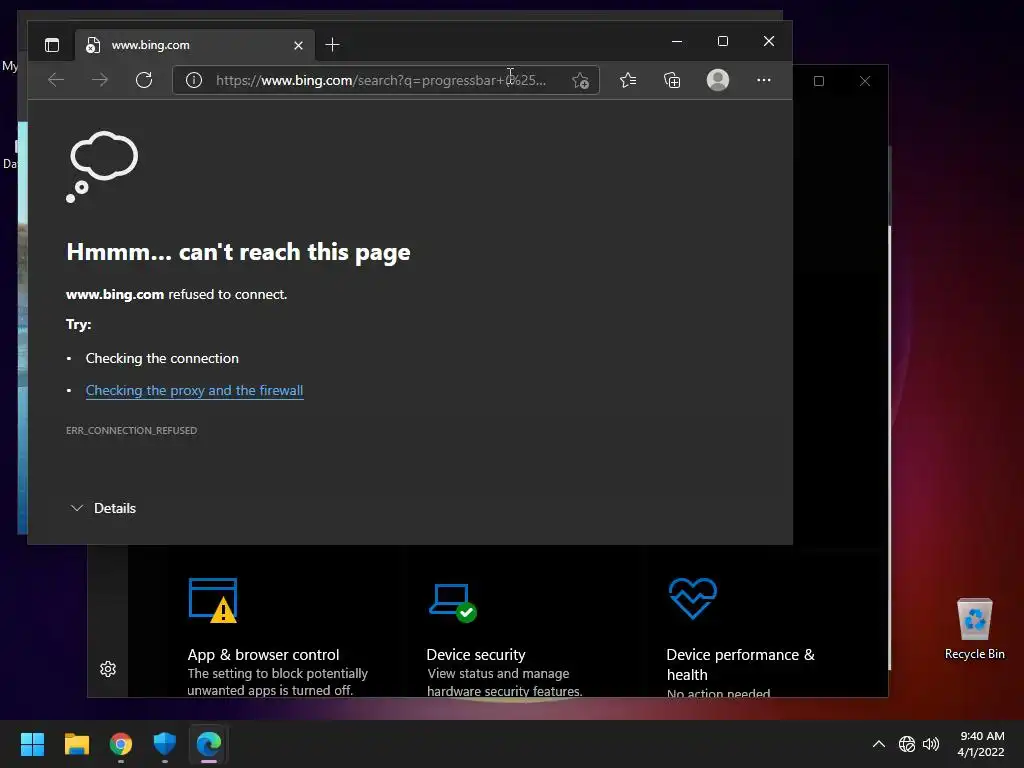Click the Edge back arrow
Viewport: 1024px width, 768px height.
pyautogui.click(x=56, y=80)
